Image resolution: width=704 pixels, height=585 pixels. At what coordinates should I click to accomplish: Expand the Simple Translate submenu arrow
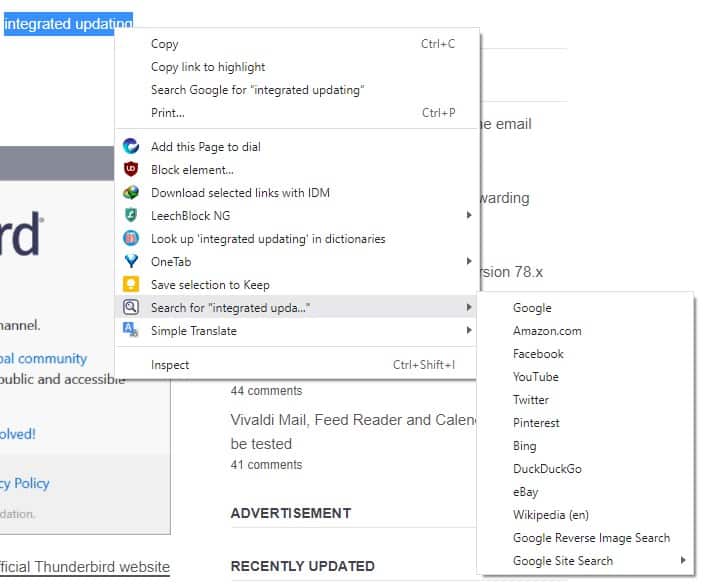coord(469,330)
